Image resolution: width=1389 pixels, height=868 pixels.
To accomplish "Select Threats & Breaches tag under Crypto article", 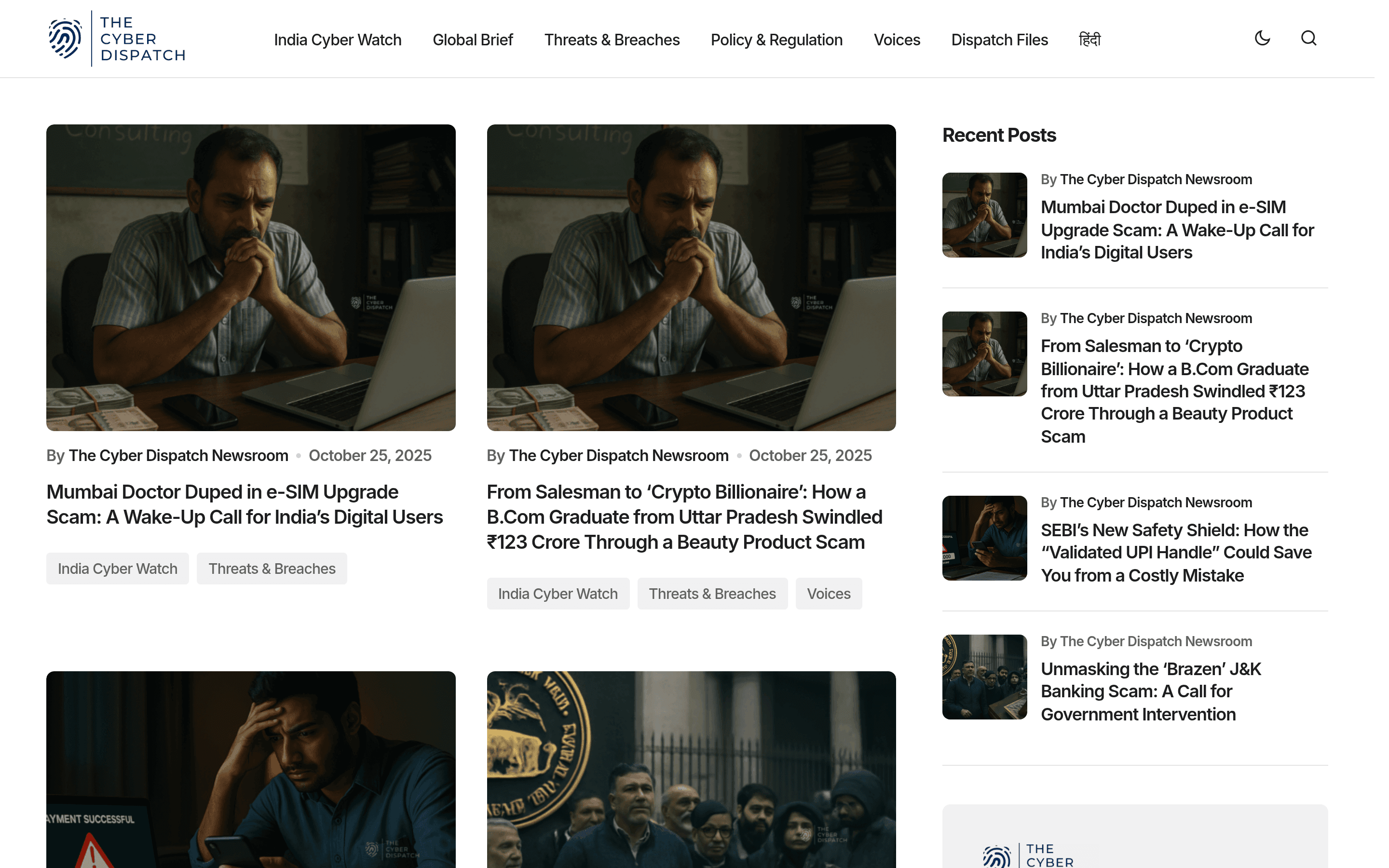I will pyautogui.click(x=712, y=594).
